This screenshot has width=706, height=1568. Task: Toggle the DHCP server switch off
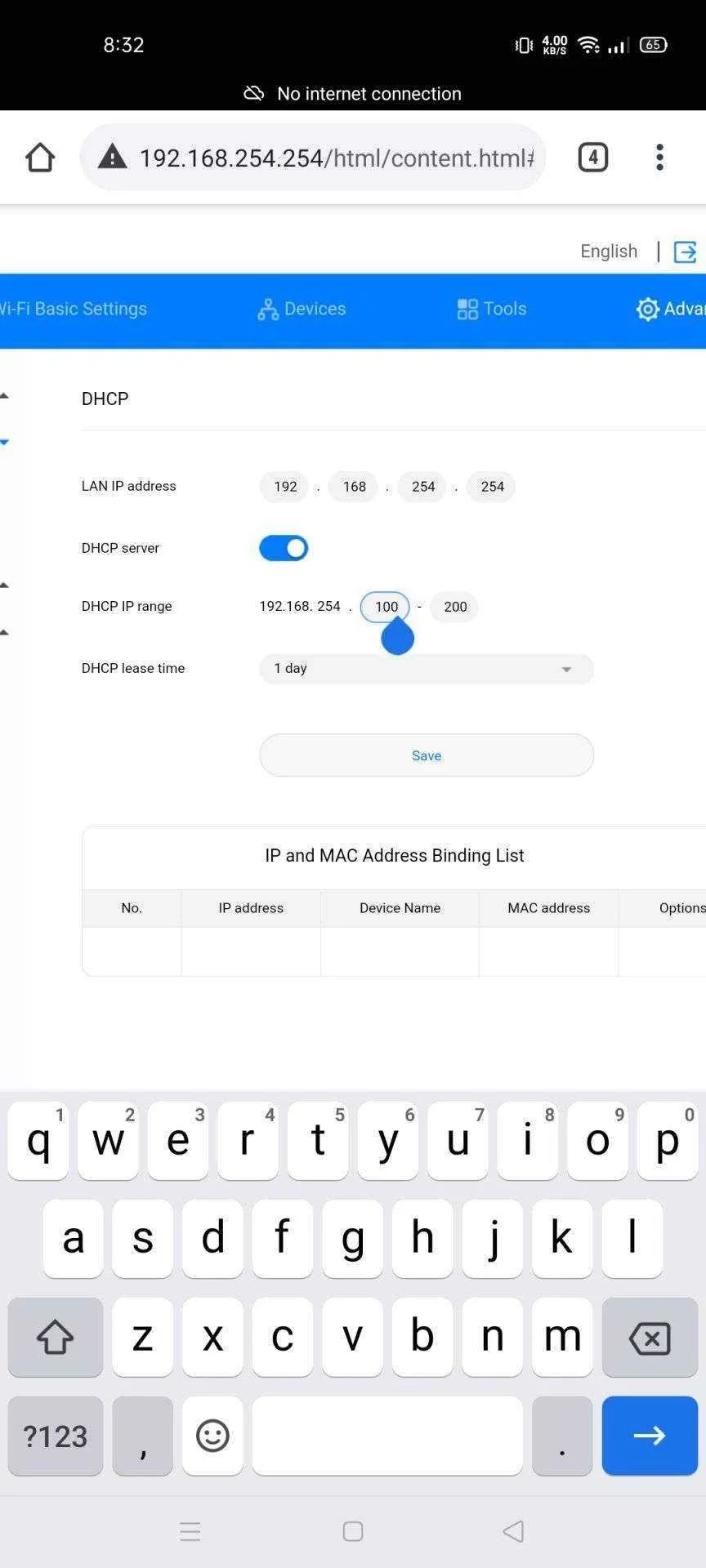[284, 548]
